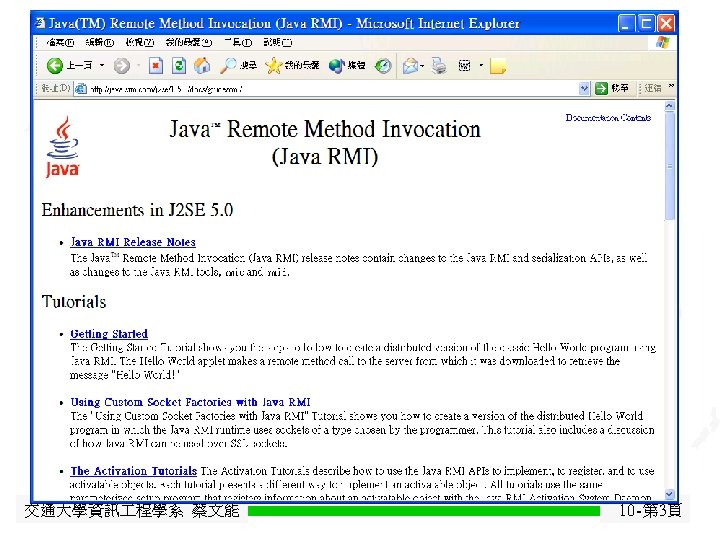Open Using Custom Socket Factories link
The image size is (720, 540).
191,402
